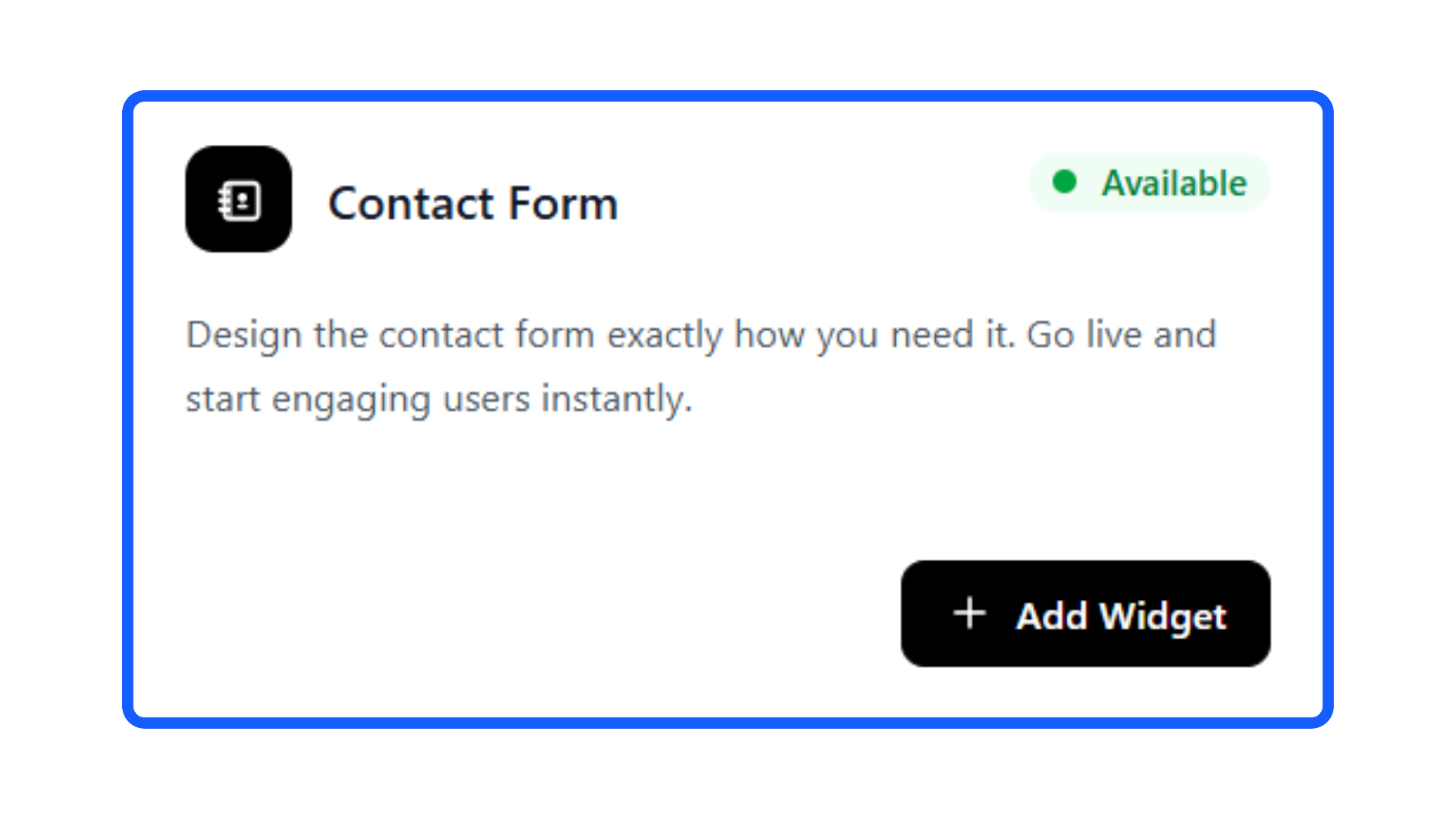Click the word 'Widget' on the button
1456x819 pixels.
point(1163,615)
